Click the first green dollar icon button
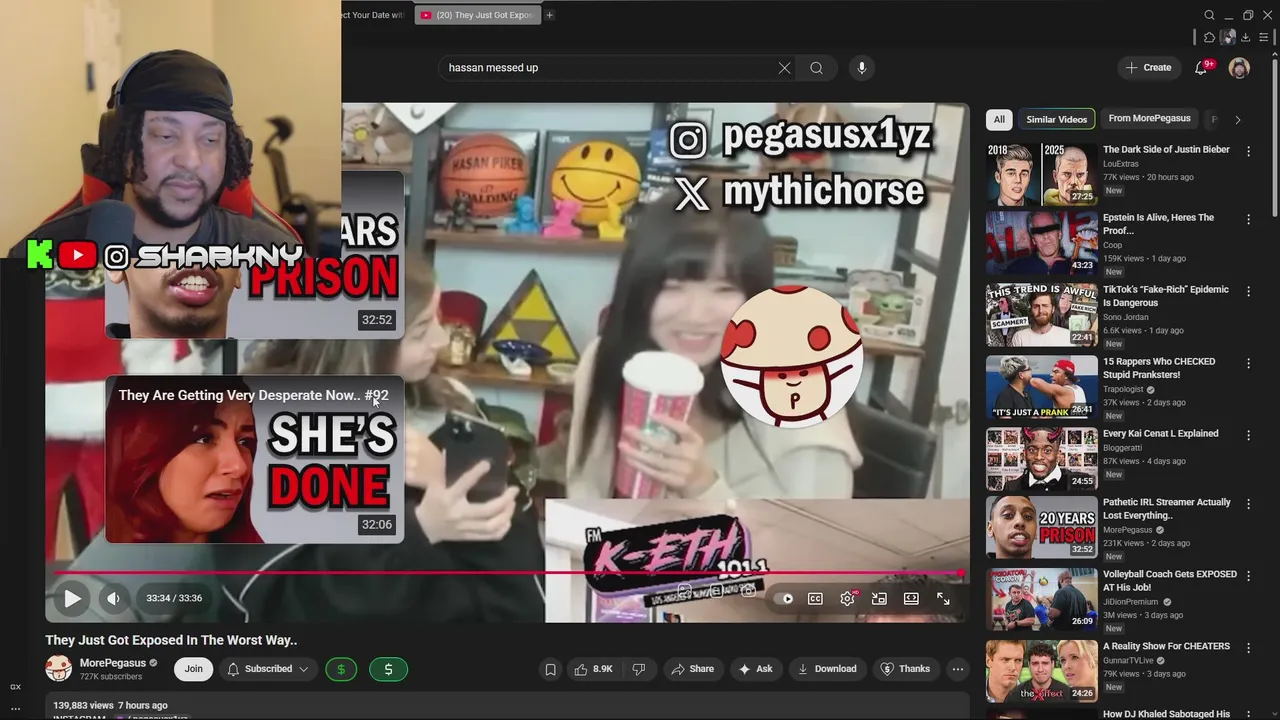The height and width of the screenshot is (720, 1280). coord(341,669)
